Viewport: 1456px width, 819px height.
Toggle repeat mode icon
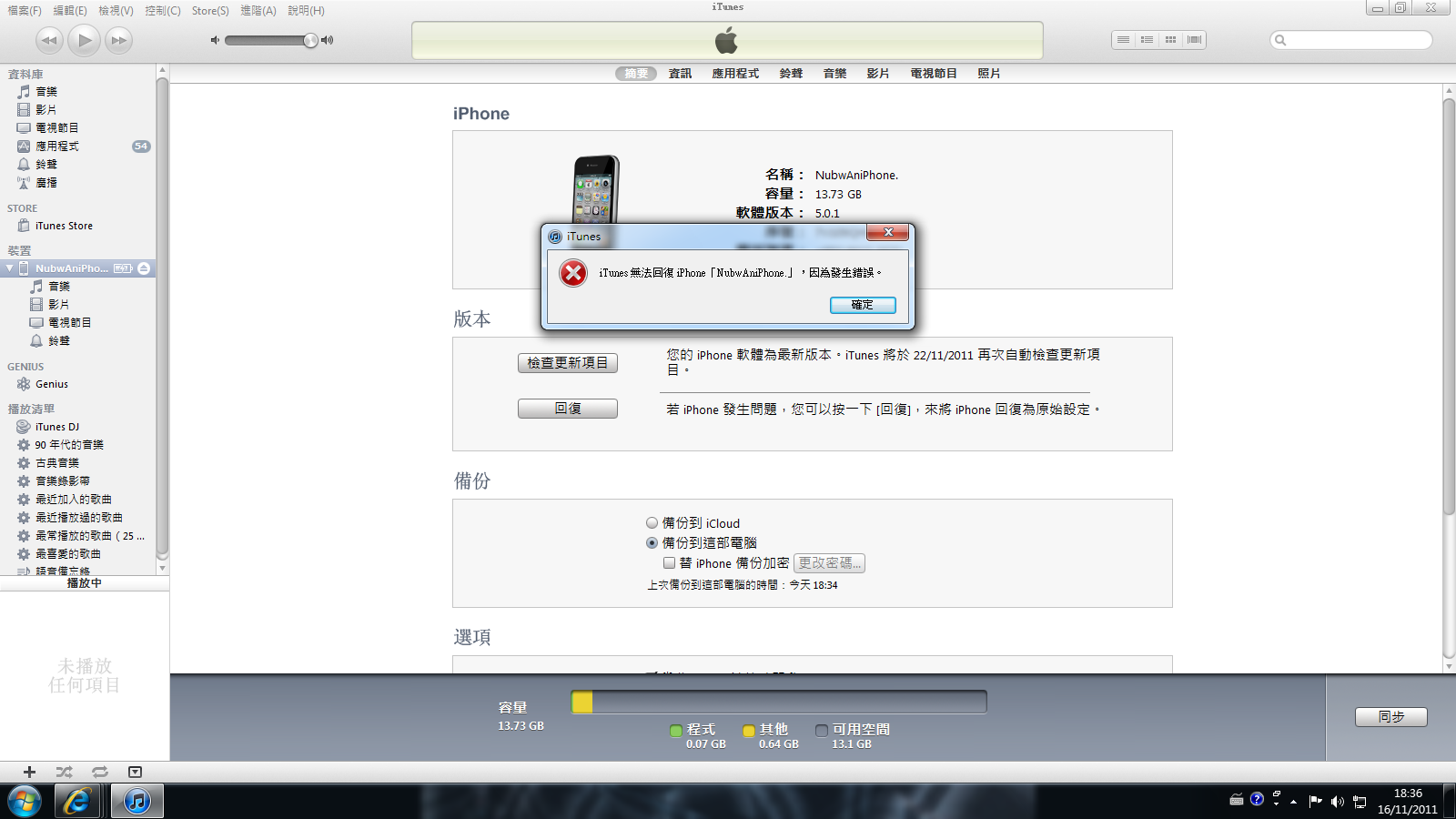click(99, 772)
